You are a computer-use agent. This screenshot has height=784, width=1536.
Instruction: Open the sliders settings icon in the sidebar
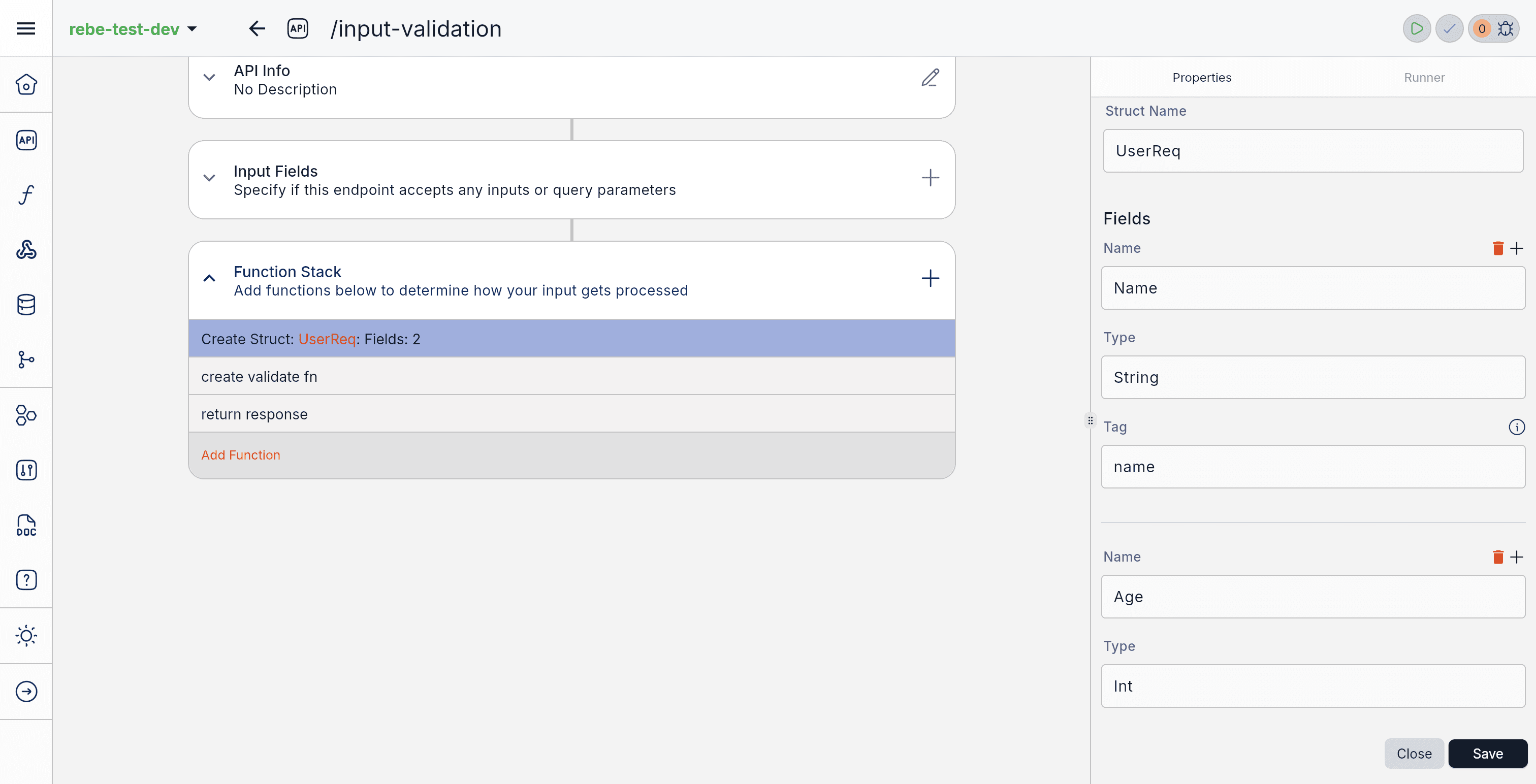tap(26, 470)
